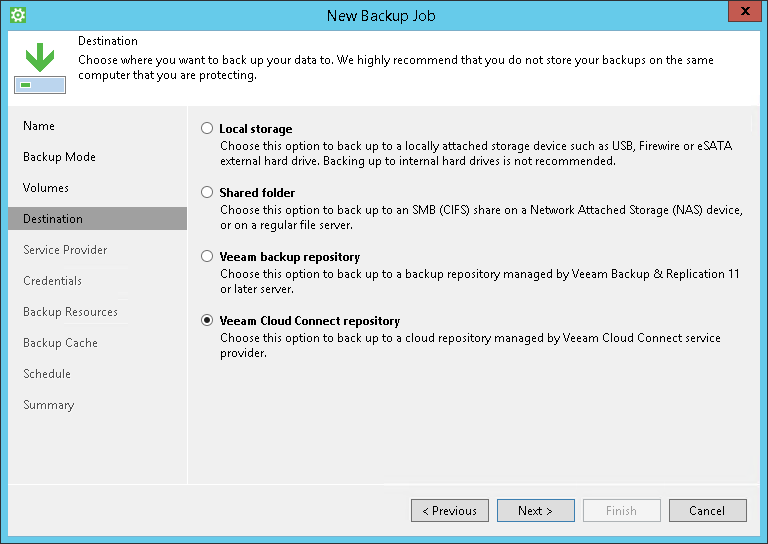Screen dimensions: 768x544
Task: Click the 'Destination' heading at the top
Action: click(x=108, y=41)
